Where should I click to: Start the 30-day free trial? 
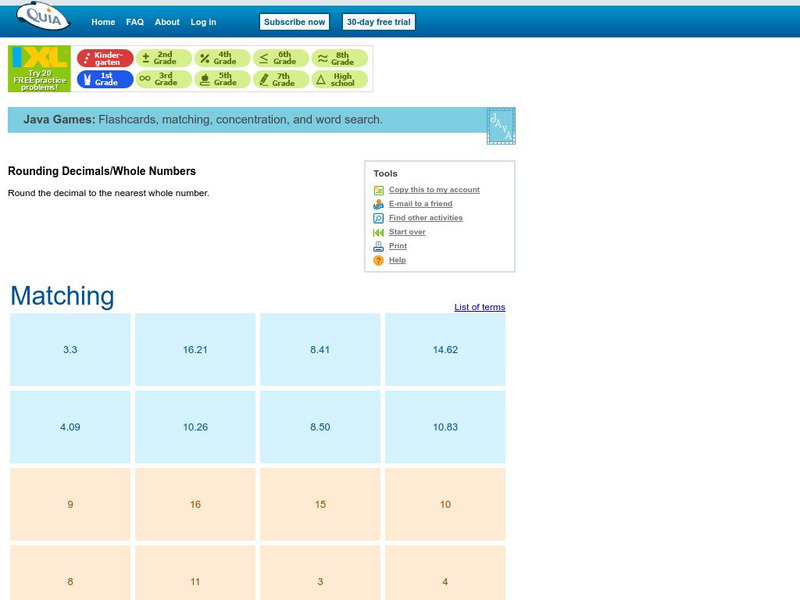tap(379, 22)
